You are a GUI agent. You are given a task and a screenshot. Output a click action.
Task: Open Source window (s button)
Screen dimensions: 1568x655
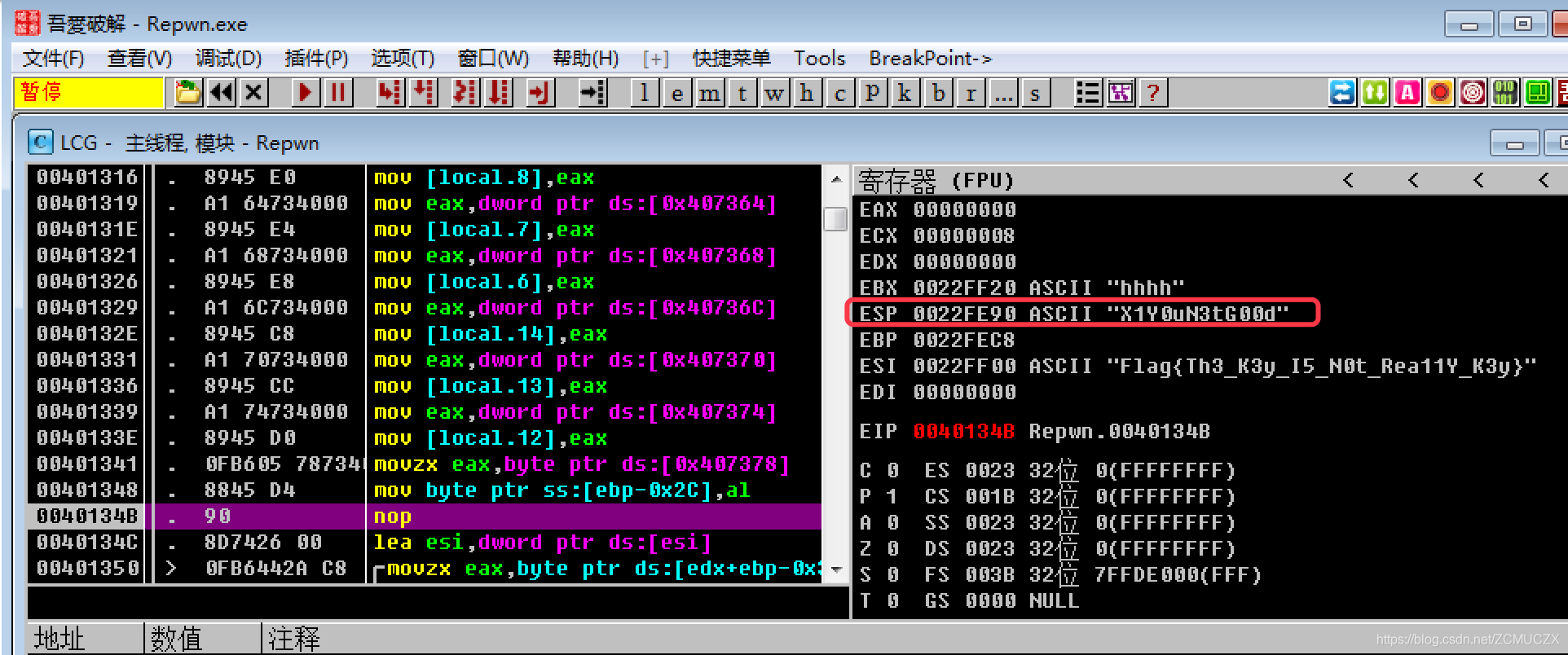(1036, 93)
